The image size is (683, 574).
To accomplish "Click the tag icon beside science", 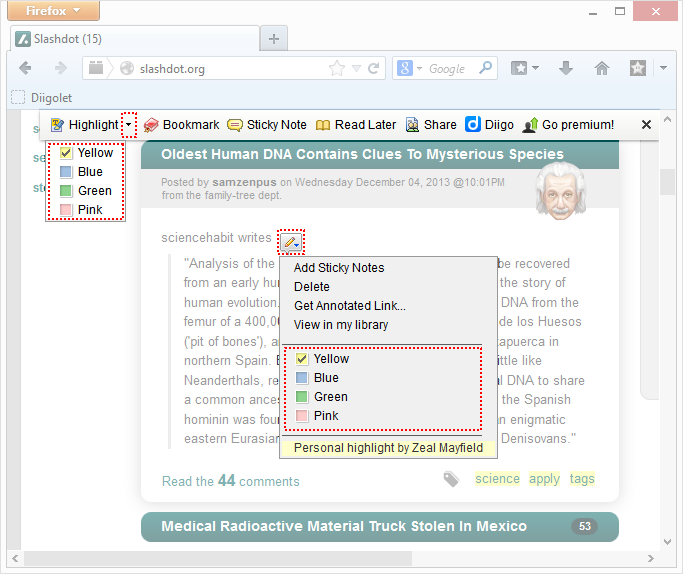I will tap(451, 479).
